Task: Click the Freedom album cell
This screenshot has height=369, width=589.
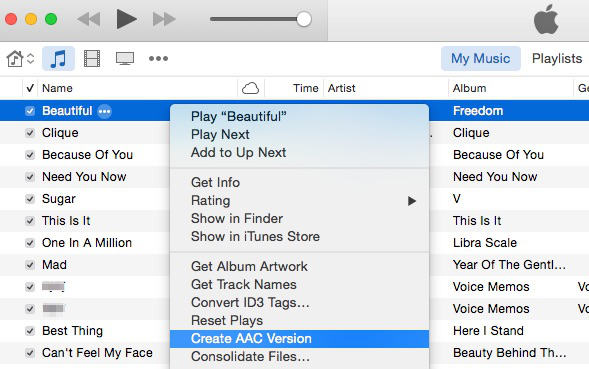Action: click(478, 111)
